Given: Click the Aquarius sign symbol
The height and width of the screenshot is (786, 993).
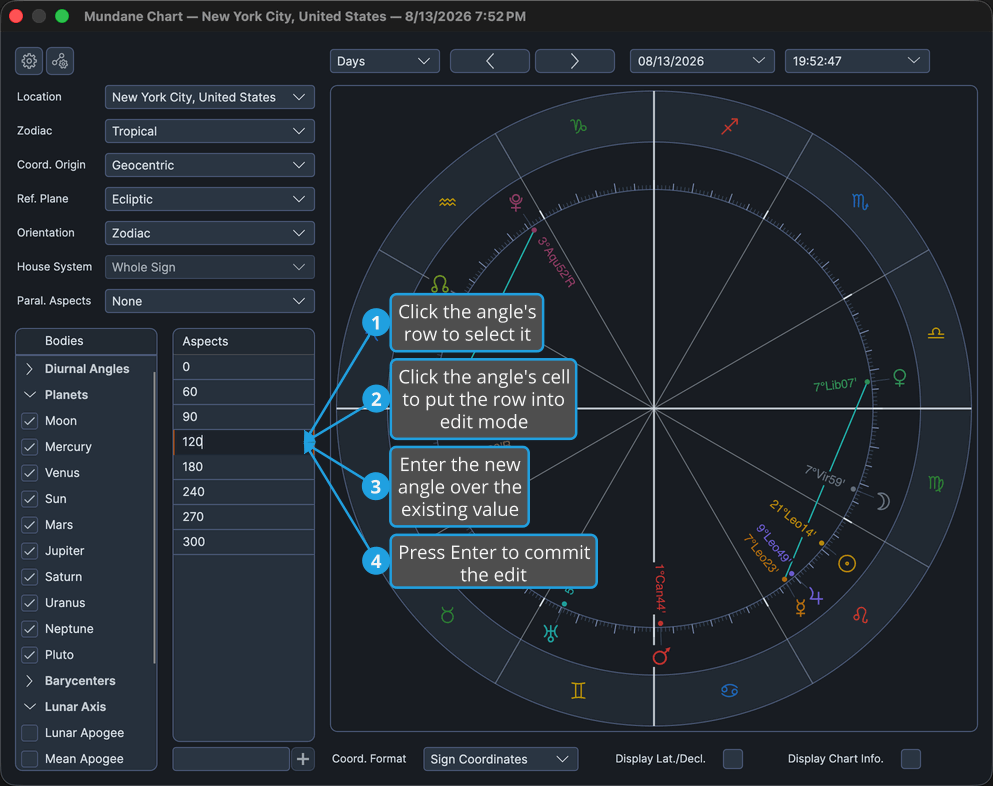Looking at the screenshot, I should (447, 202).
